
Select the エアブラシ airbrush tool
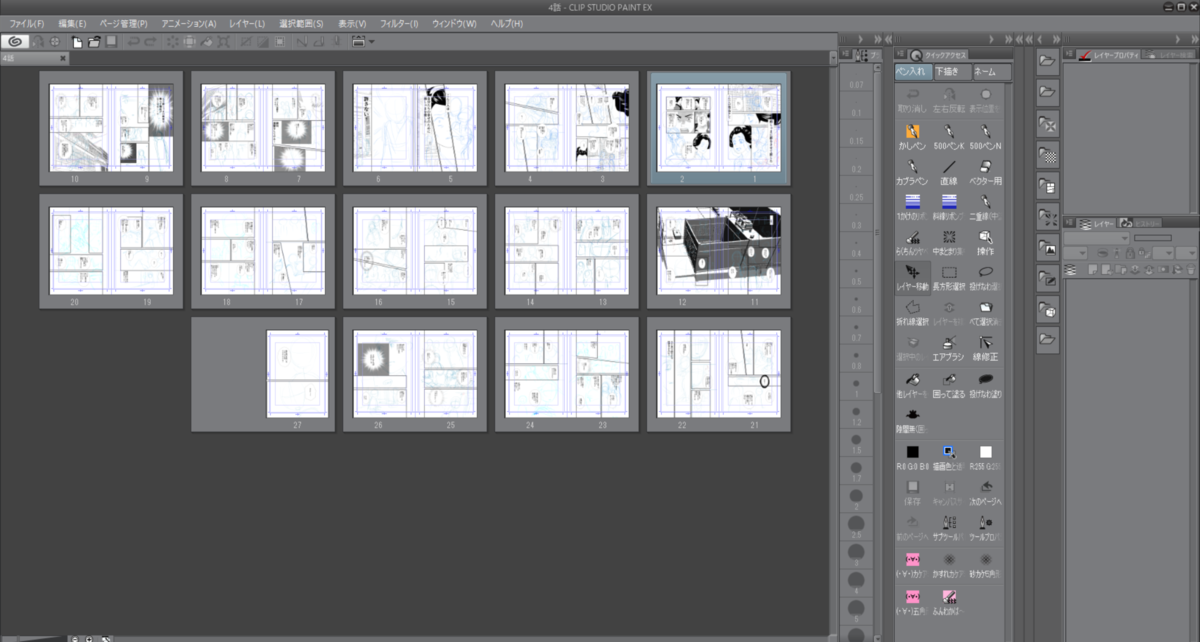(x=949, y=348)
